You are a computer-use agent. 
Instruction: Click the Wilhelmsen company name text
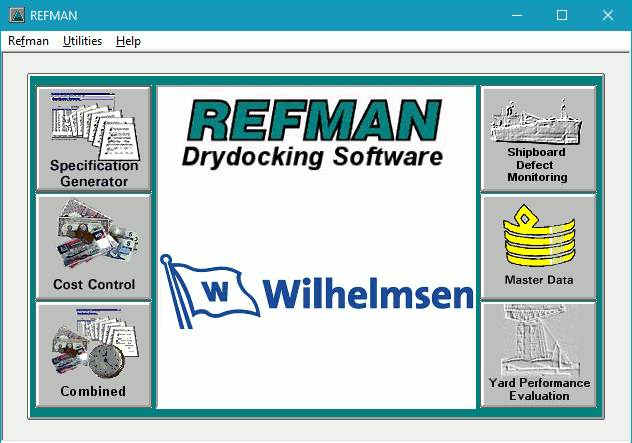[368, 294]
